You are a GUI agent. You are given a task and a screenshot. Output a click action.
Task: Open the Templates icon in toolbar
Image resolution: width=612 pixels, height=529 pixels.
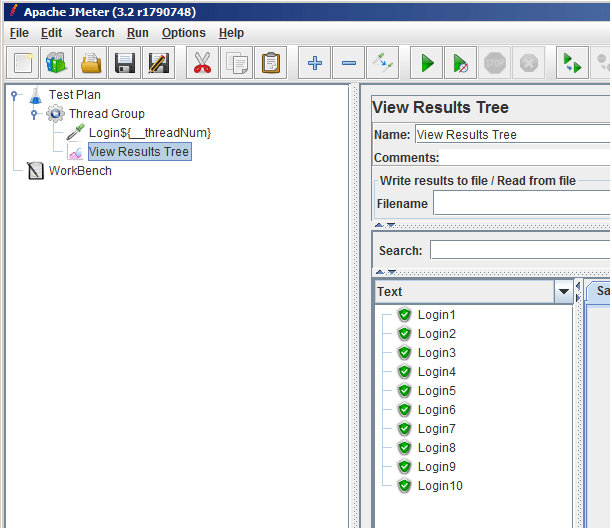tap(57, 63)
